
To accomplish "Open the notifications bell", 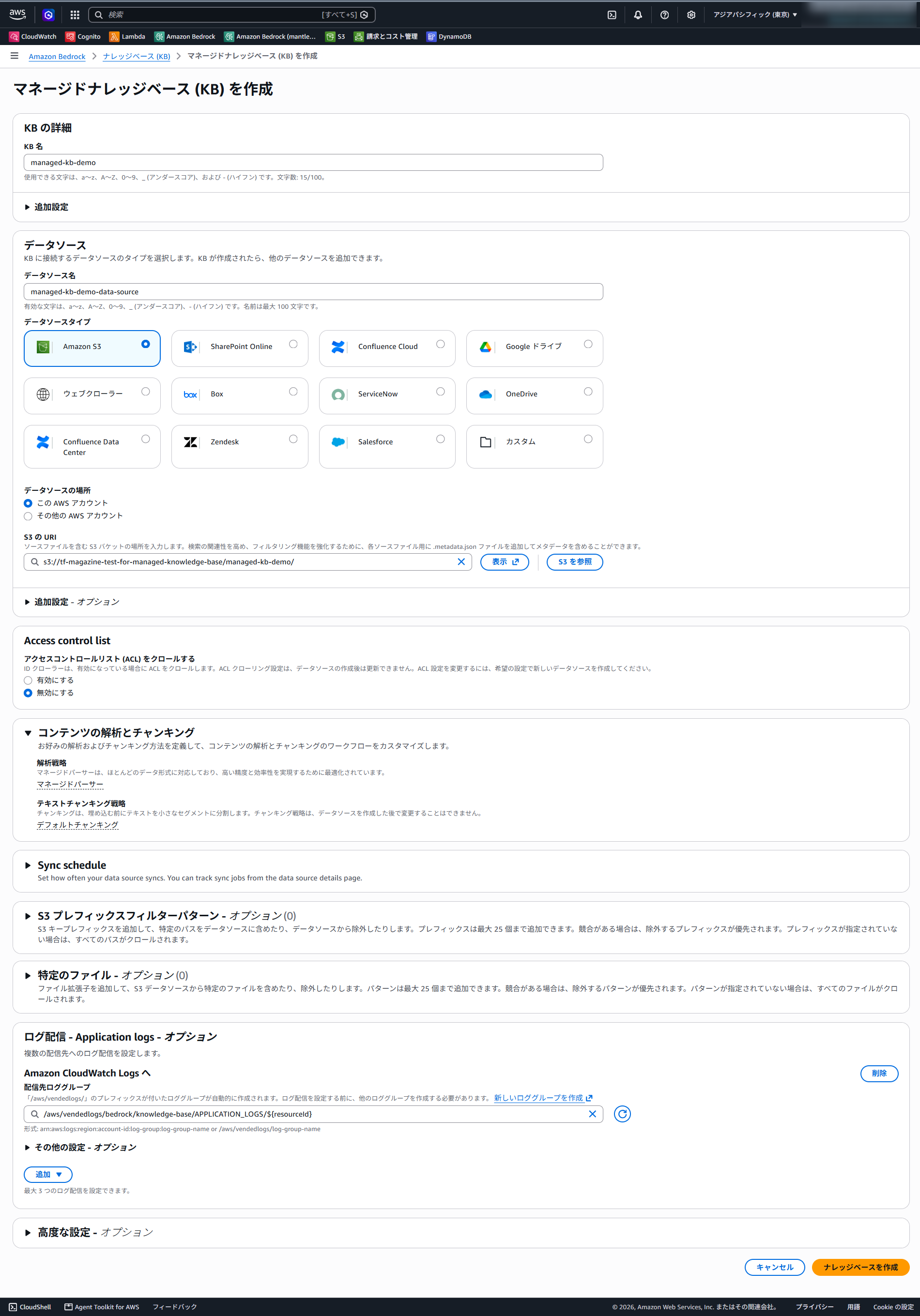I will pyautogui.click(x=638, y=15).
